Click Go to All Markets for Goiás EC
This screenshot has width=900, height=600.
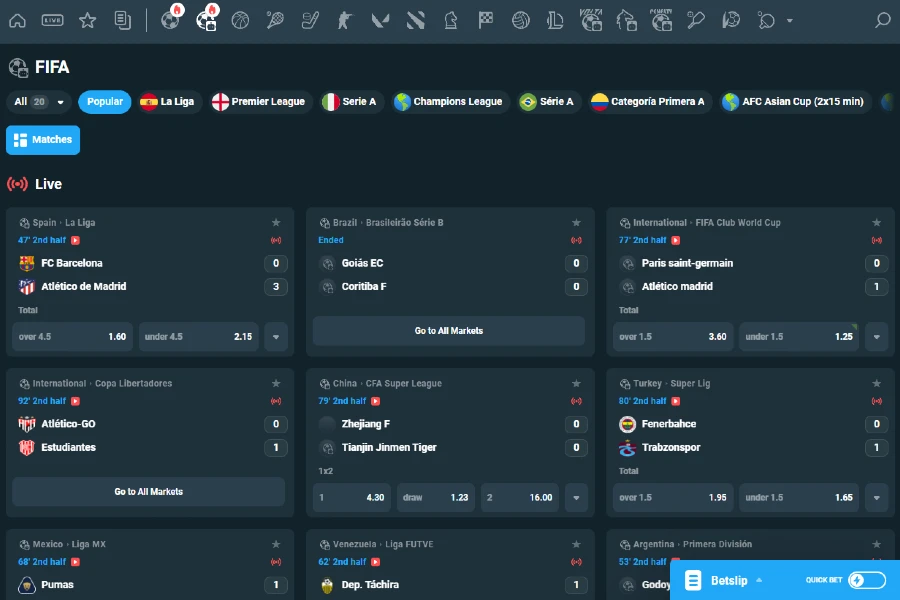(x=448, y=331)
